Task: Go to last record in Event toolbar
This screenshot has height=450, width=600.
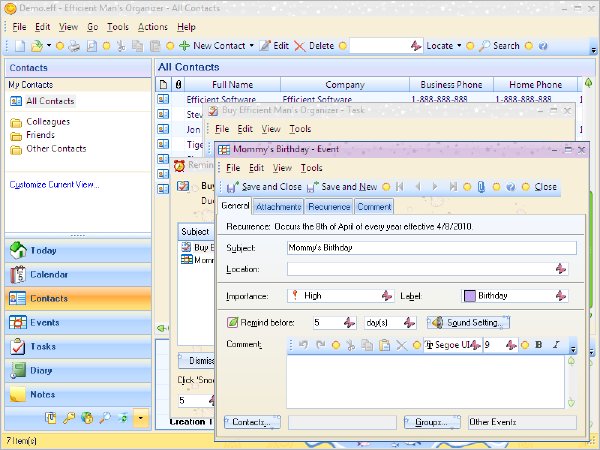Action: 453,187
